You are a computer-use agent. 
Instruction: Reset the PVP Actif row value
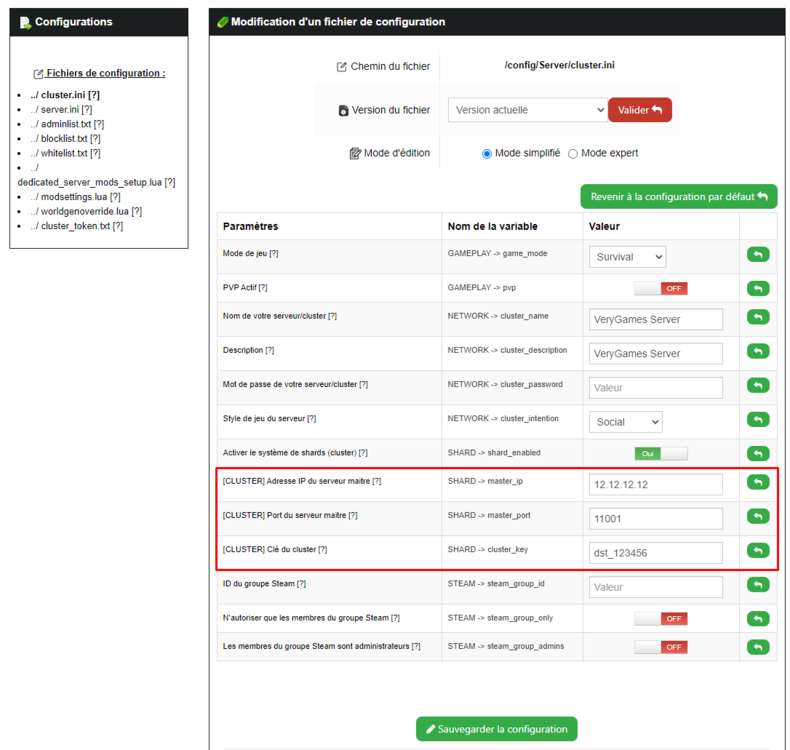tap(758, 288)
